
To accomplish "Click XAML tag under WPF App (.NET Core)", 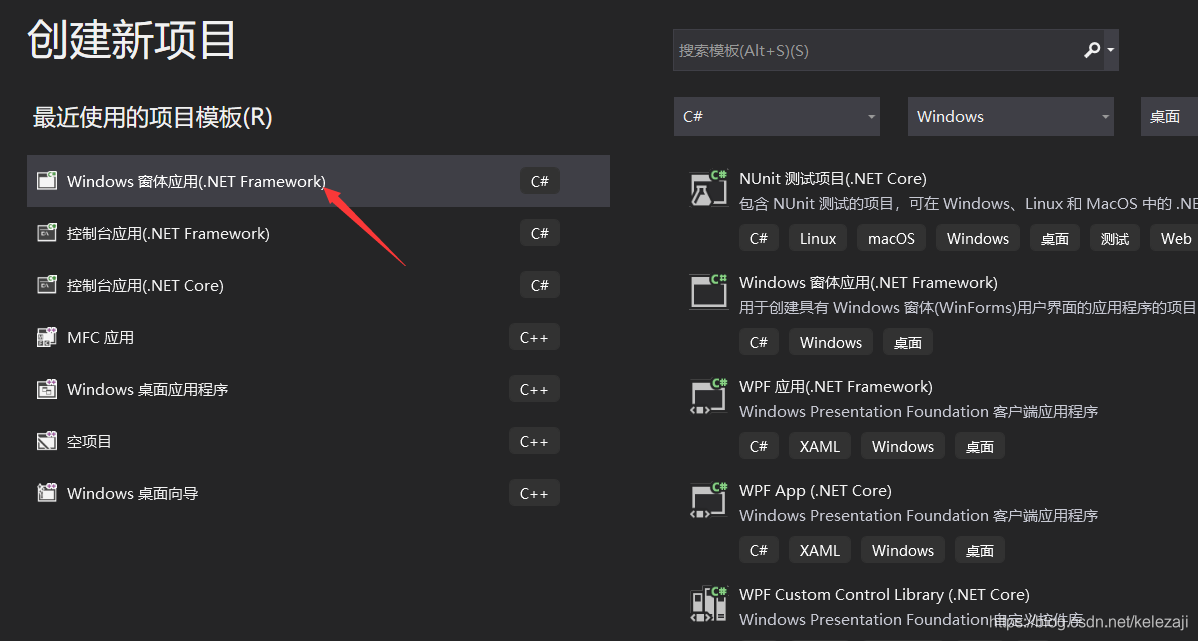I will click(x=820, y=550).
